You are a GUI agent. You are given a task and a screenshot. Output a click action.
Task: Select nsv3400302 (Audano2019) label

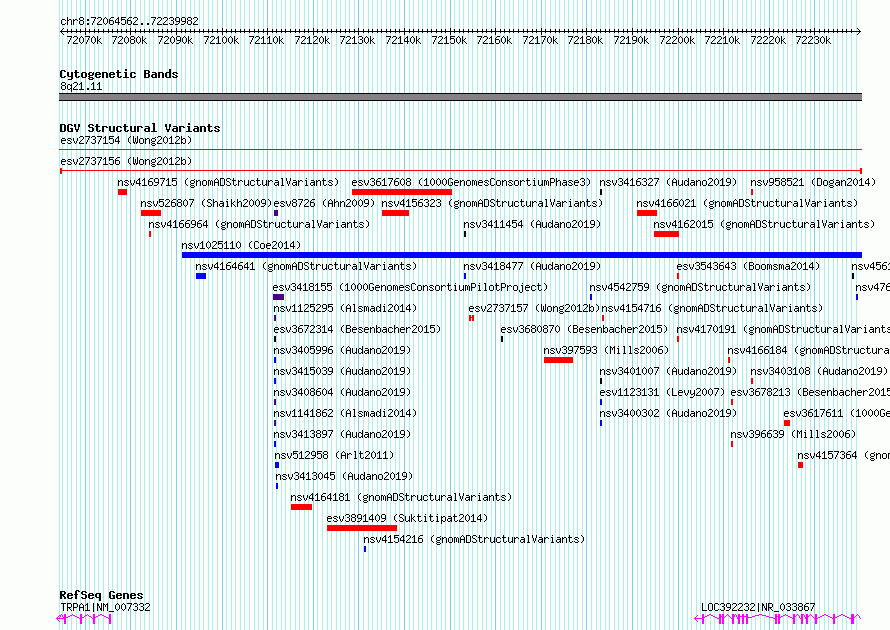[668, 413]
